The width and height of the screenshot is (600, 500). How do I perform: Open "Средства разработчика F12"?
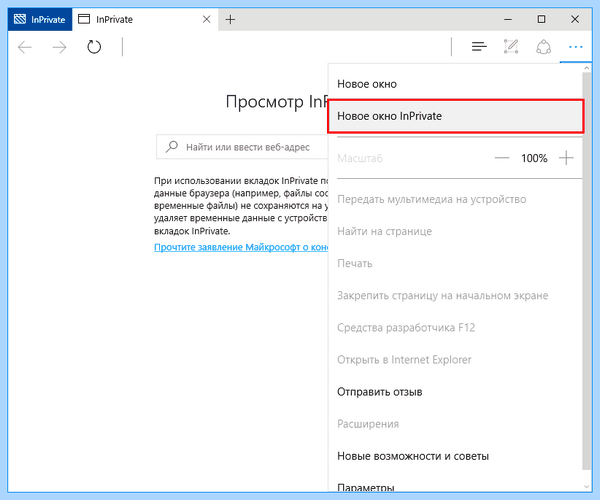tap(455, 328)
